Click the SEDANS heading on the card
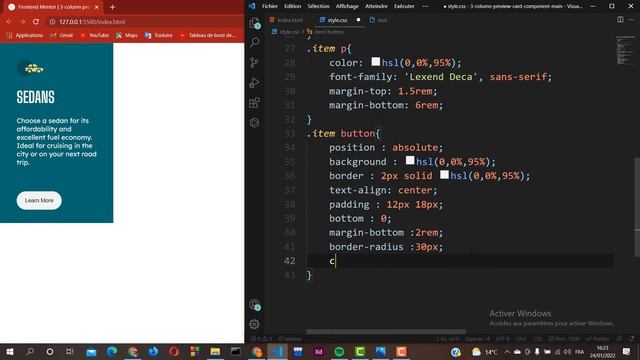640x360 pixels. (x=36, y=97)
